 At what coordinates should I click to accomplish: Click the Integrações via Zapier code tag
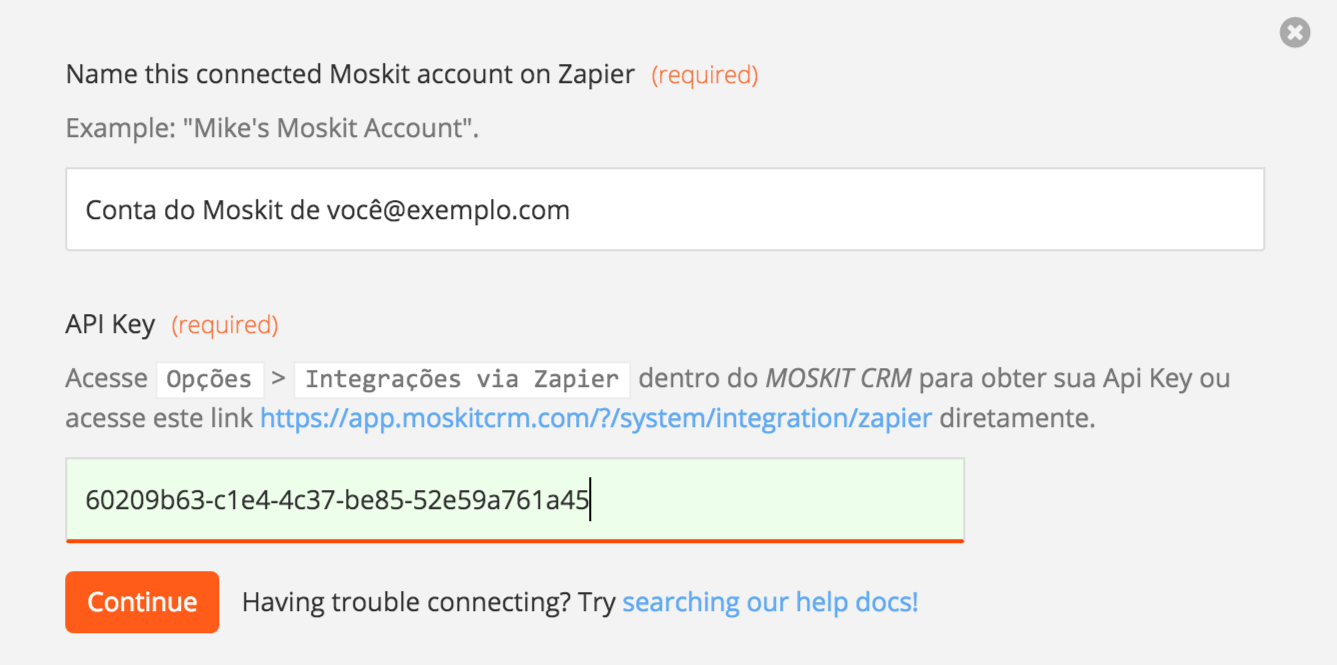[462, 380]
